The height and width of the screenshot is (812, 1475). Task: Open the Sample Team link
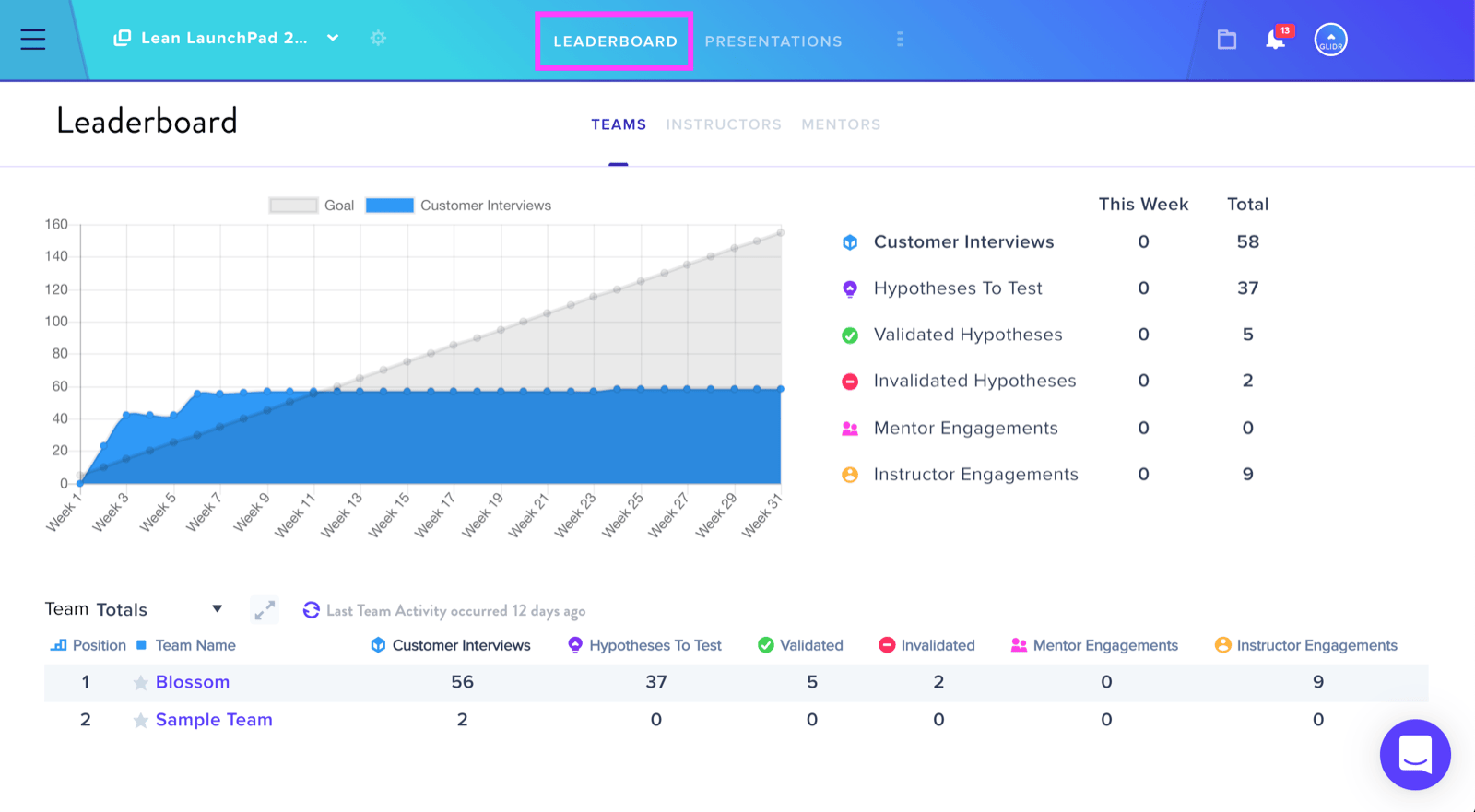point(214,720)
